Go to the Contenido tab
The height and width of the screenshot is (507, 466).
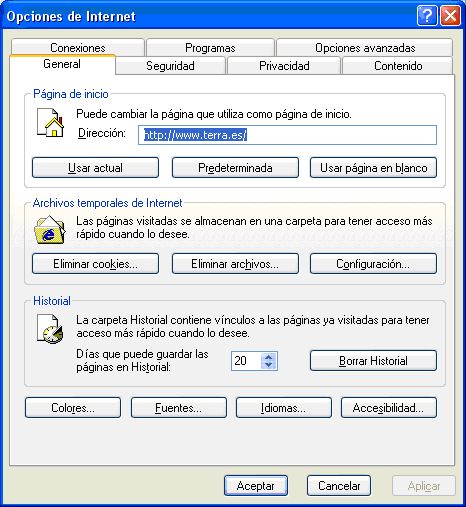[398, 66]
